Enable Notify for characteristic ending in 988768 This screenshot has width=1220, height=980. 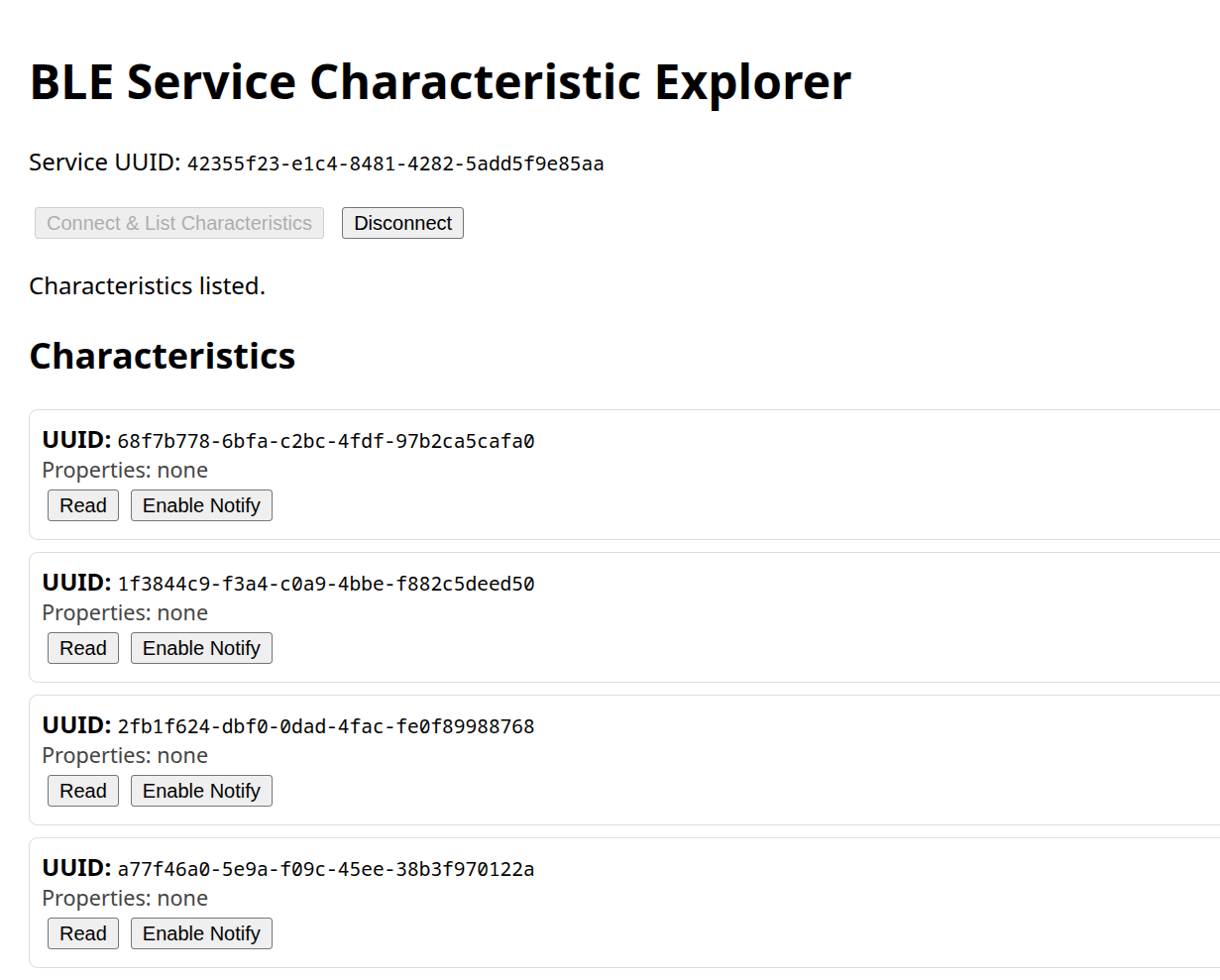pos(201,790)
